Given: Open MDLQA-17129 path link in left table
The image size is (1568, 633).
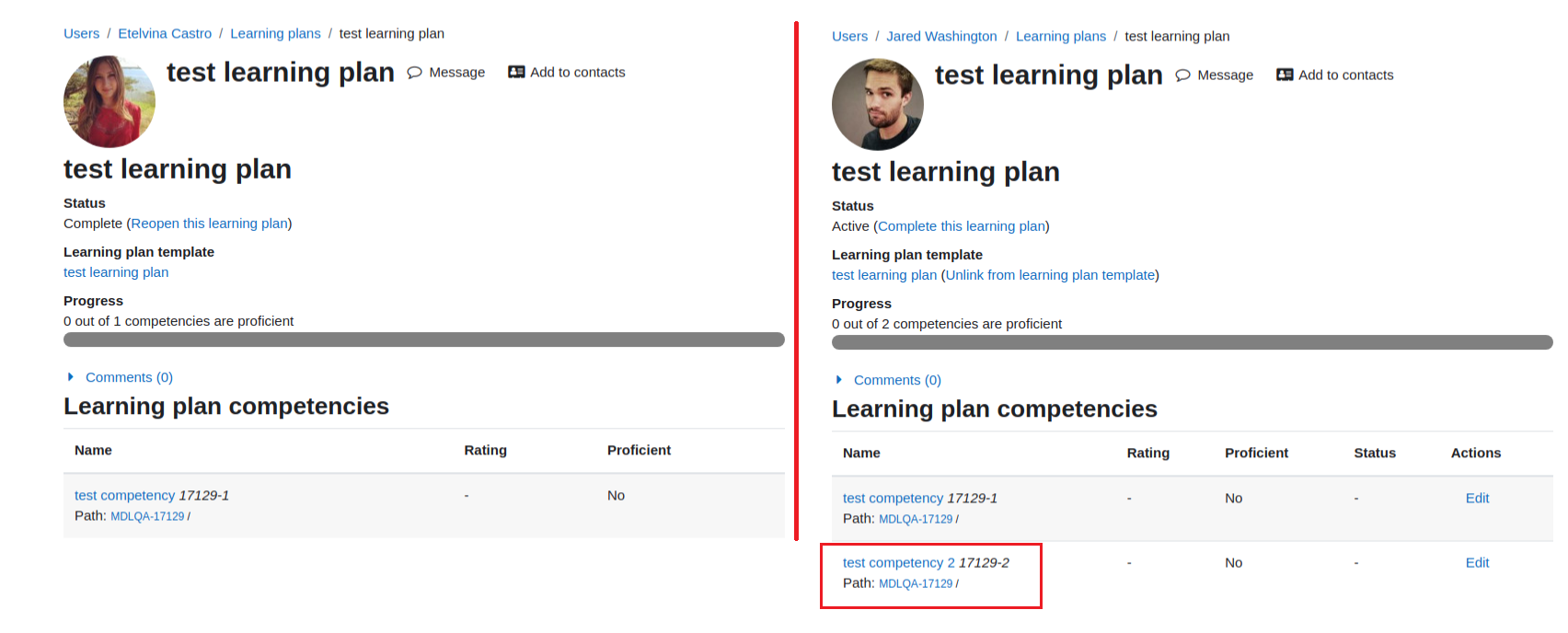Looking at the screenshot, I should pos(147,517).
